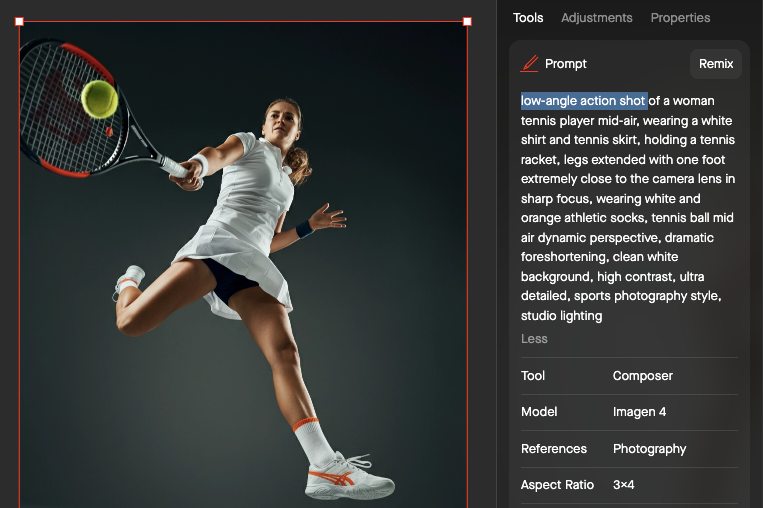Click the Remix button
Viewport: 763px width, 508px height.
pyautogui.click(x=715, y=64)
